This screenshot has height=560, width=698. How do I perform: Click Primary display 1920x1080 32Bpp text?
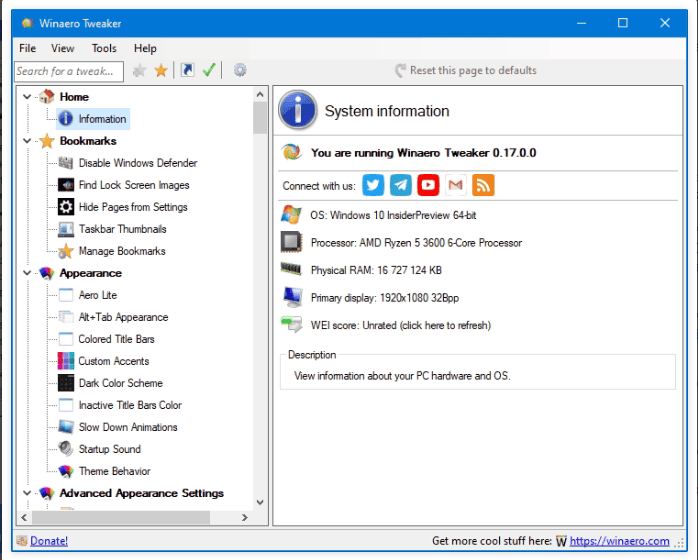385,298
